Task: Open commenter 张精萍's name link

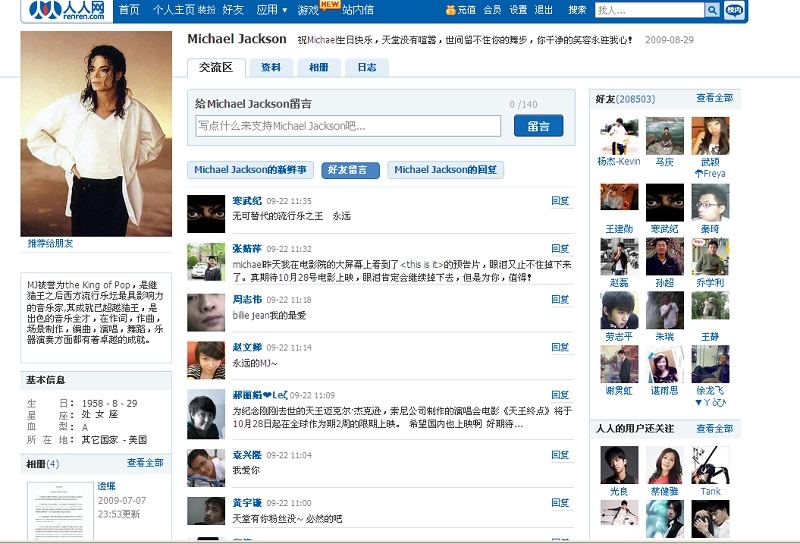Action: pyautogui.click(x=247, y=249)
